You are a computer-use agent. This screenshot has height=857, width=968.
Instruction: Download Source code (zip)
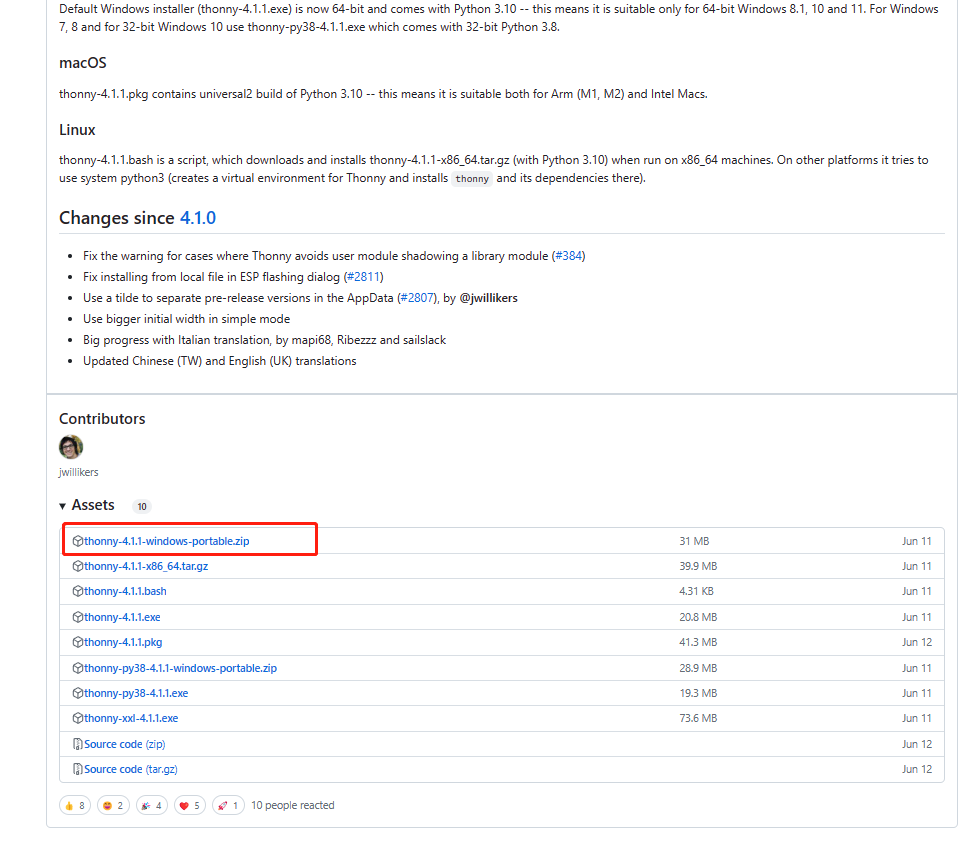pyautogui.click(x=125, y=745)
